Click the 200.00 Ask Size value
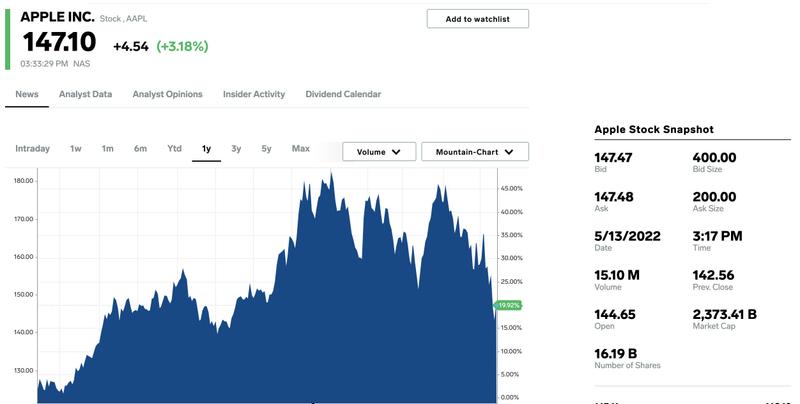 click(714, 197)
